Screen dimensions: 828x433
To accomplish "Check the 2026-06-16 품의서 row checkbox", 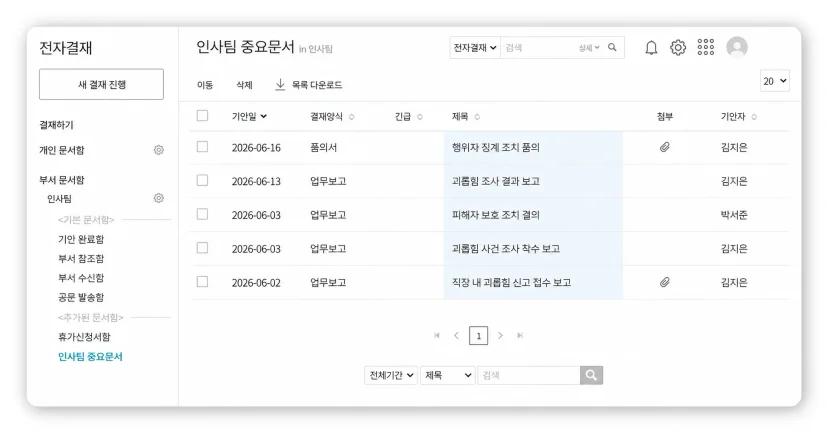I will coord(202,147).
